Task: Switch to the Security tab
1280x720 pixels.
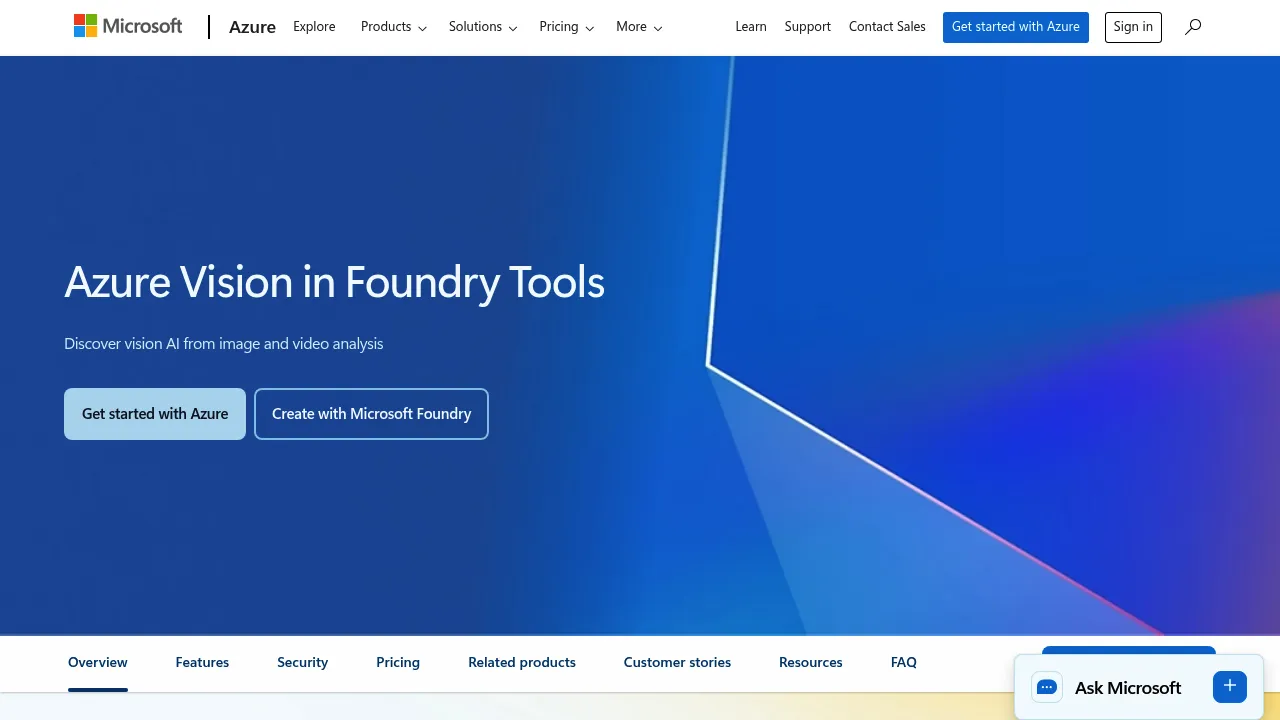Action: pos(303,663)
